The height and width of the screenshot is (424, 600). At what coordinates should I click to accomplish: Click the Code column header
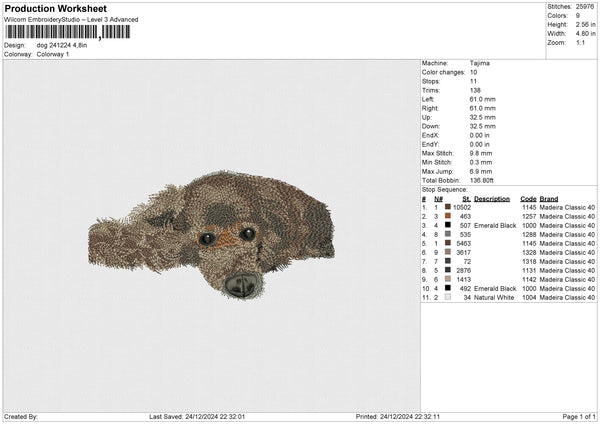(x=529, y=198)
